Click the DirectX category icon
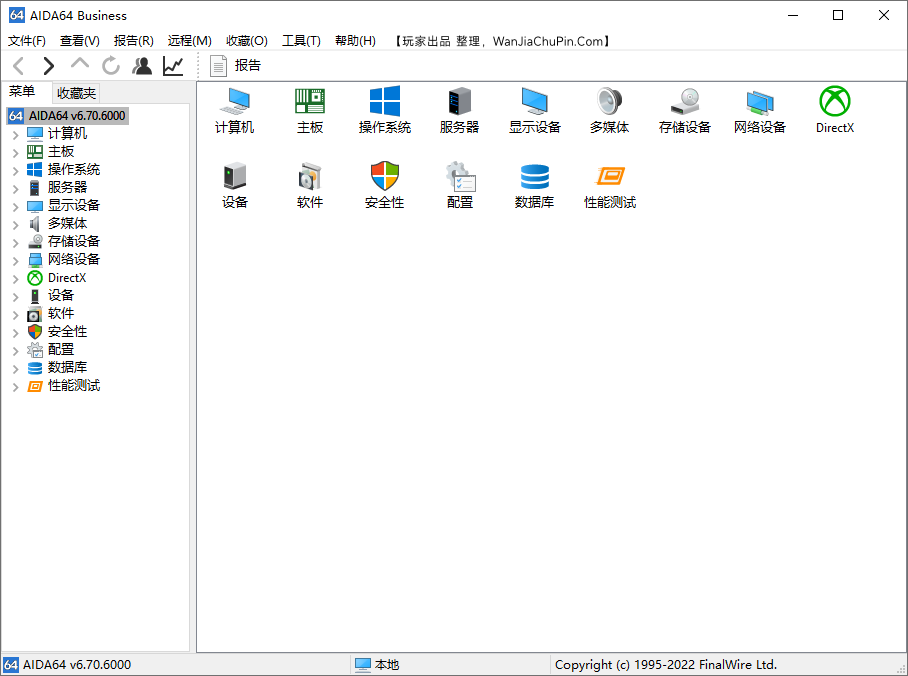 click(x=834, y=110)
